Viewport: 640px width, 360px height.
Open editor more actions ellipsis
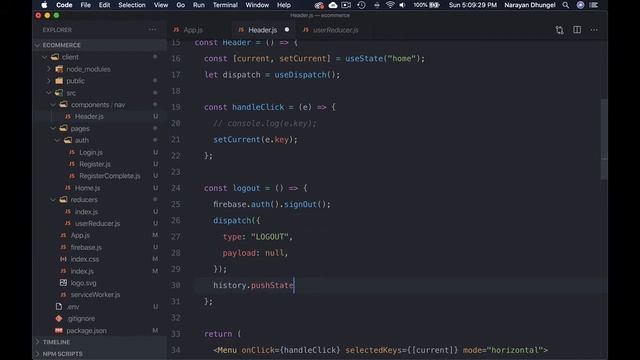(594, 30)
